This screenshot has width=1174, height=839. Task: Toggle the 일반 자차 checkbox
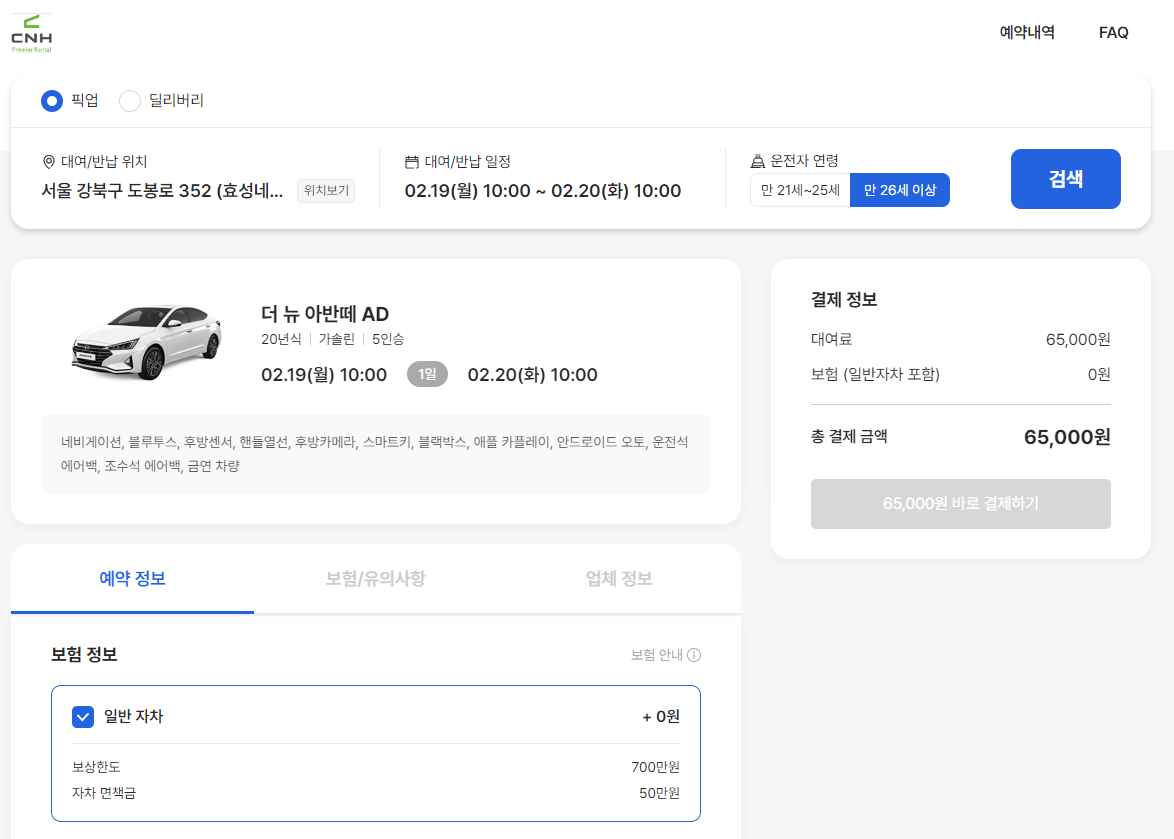(x=83, y=717)
